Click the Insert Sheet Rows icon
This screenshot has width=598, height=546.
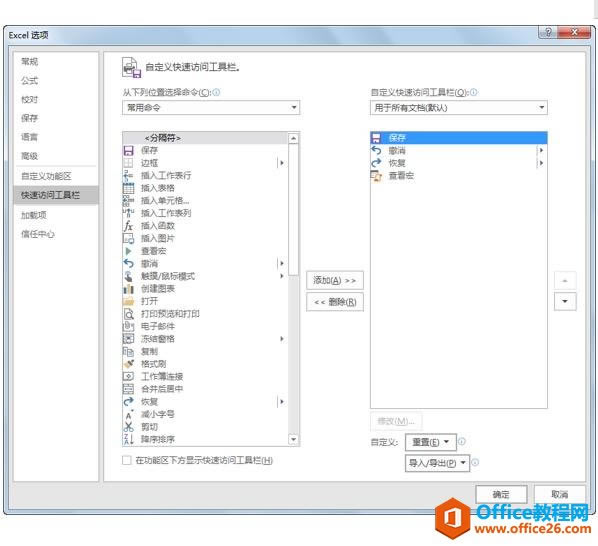point(129,176)
